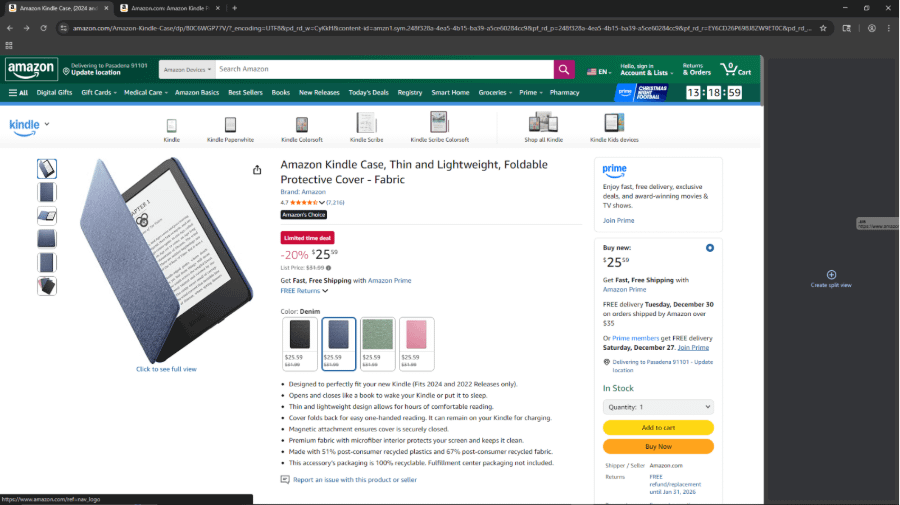The width and height of the screenshot is (900, 505).
Task: Open the 7,216 ratings link
Action: tap(335, 203)
